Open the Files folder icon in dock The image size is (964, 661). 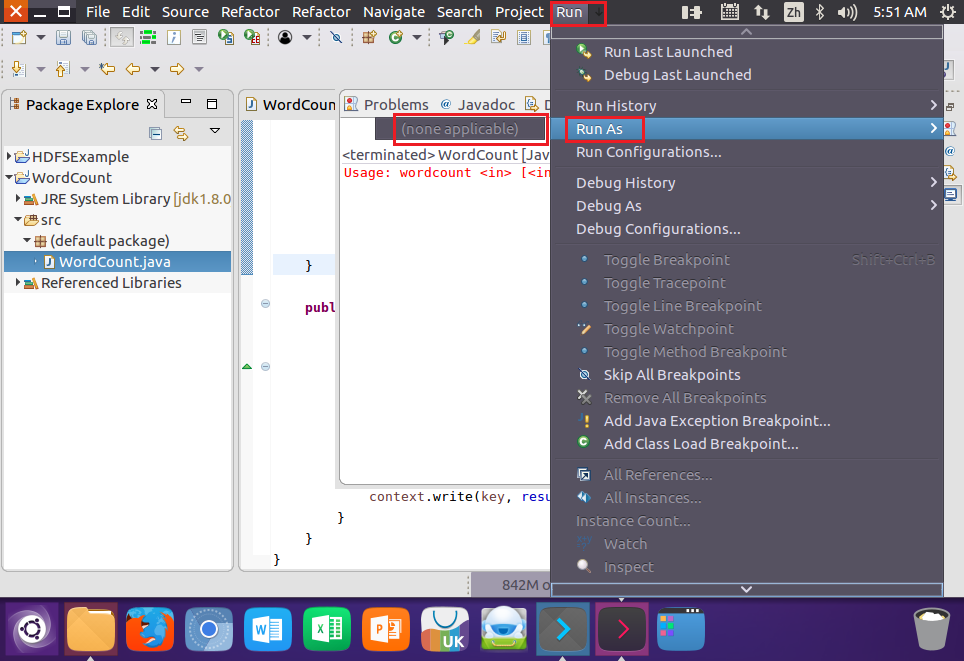click(90, 628)
